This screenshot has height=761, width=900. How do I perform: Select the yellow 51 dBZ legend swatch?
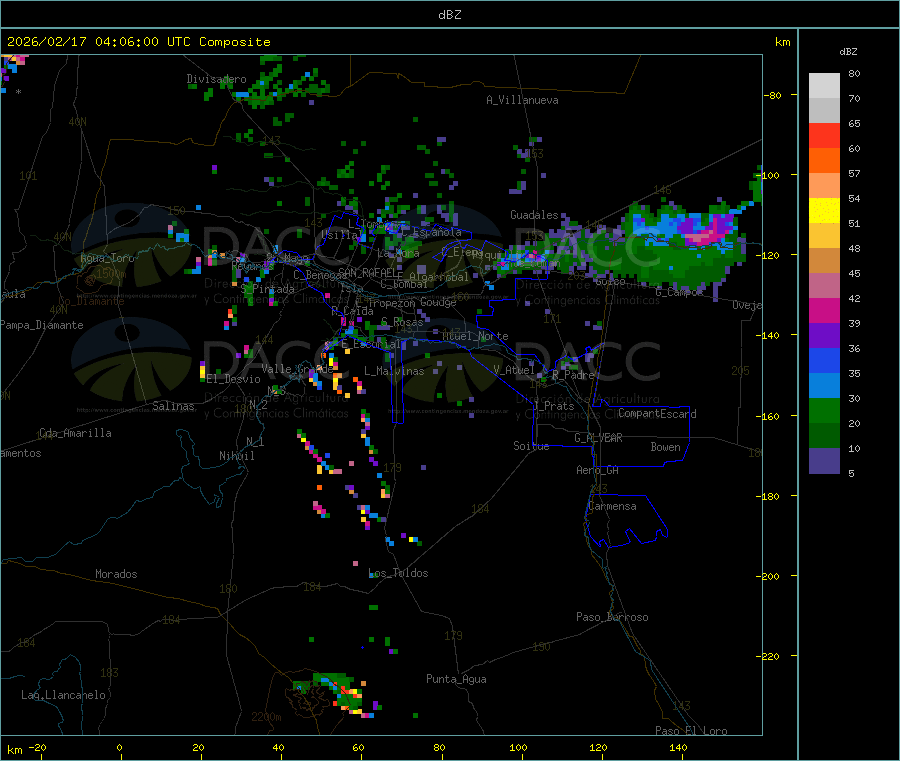pos(824,211)
